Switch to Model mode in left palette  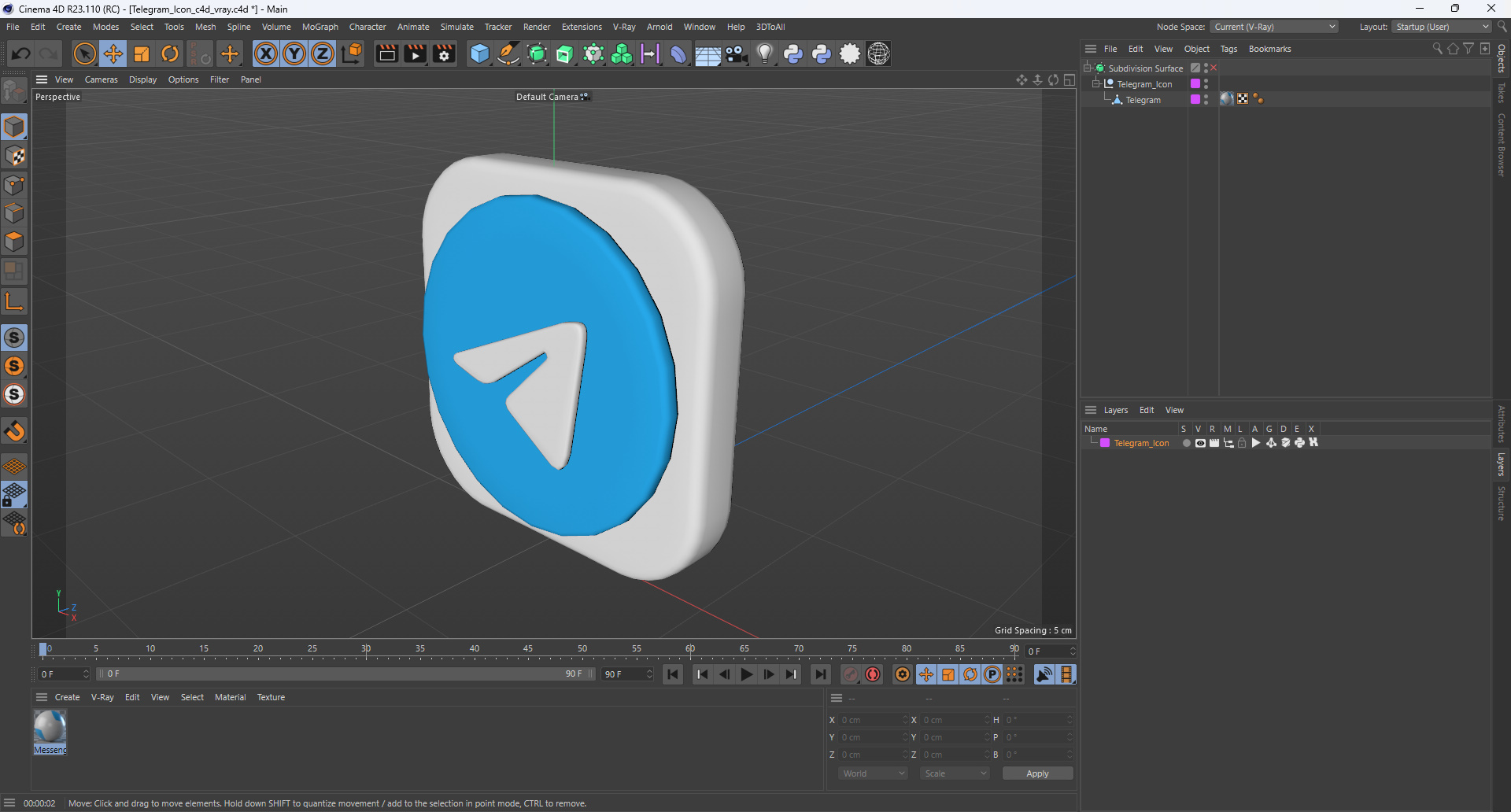coord(14,127)
